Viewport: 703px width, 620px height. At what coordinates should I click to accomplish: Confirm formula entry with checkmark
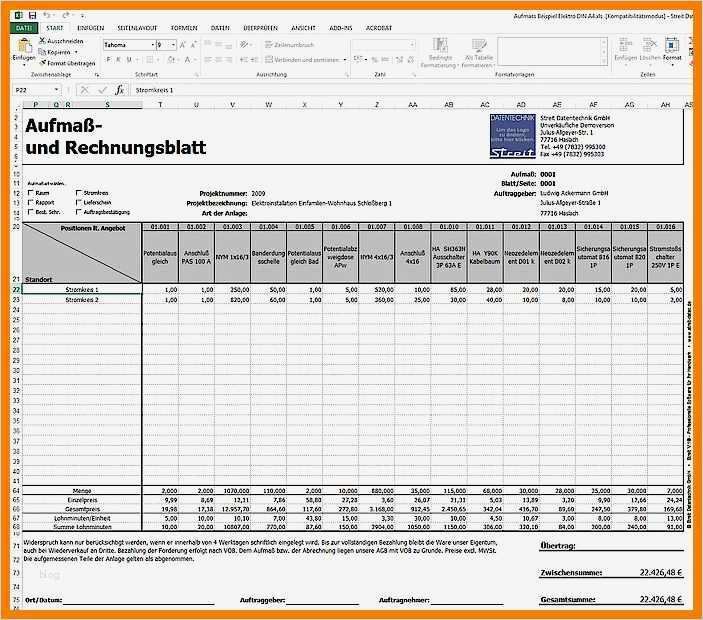(x=102, y=90)
